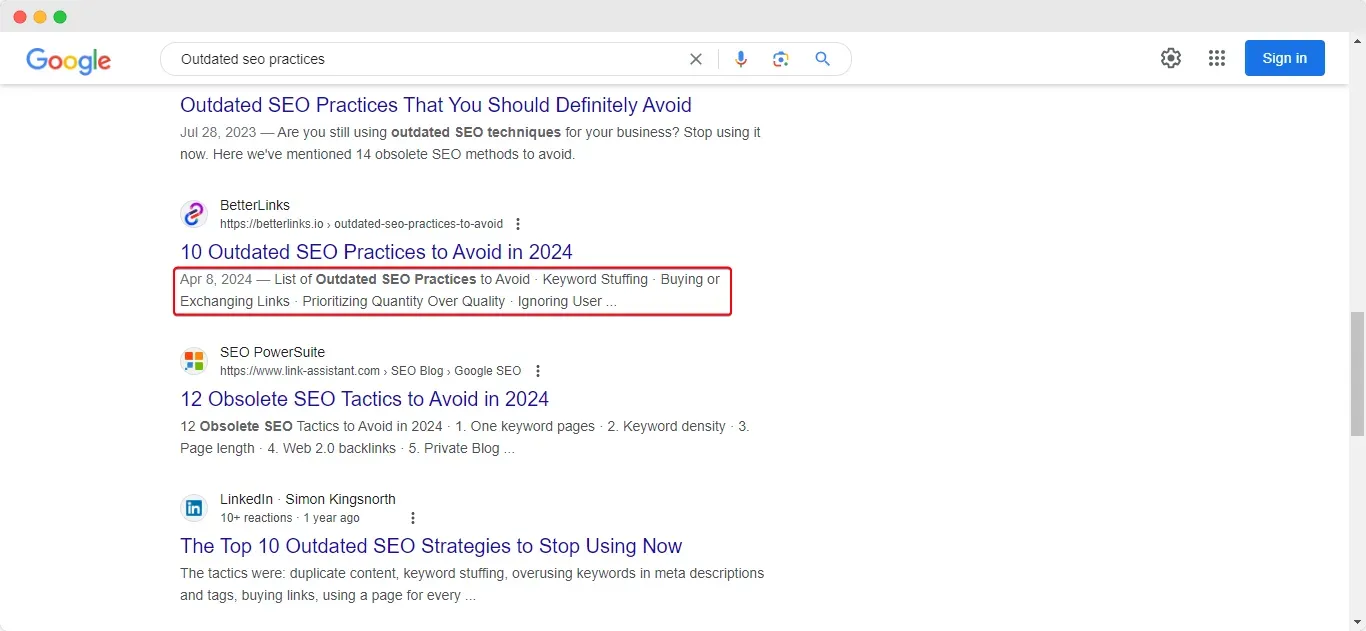Open the Google apps grid
The width and height of the screenshot is (1366, 631).
click(1217, 58)
